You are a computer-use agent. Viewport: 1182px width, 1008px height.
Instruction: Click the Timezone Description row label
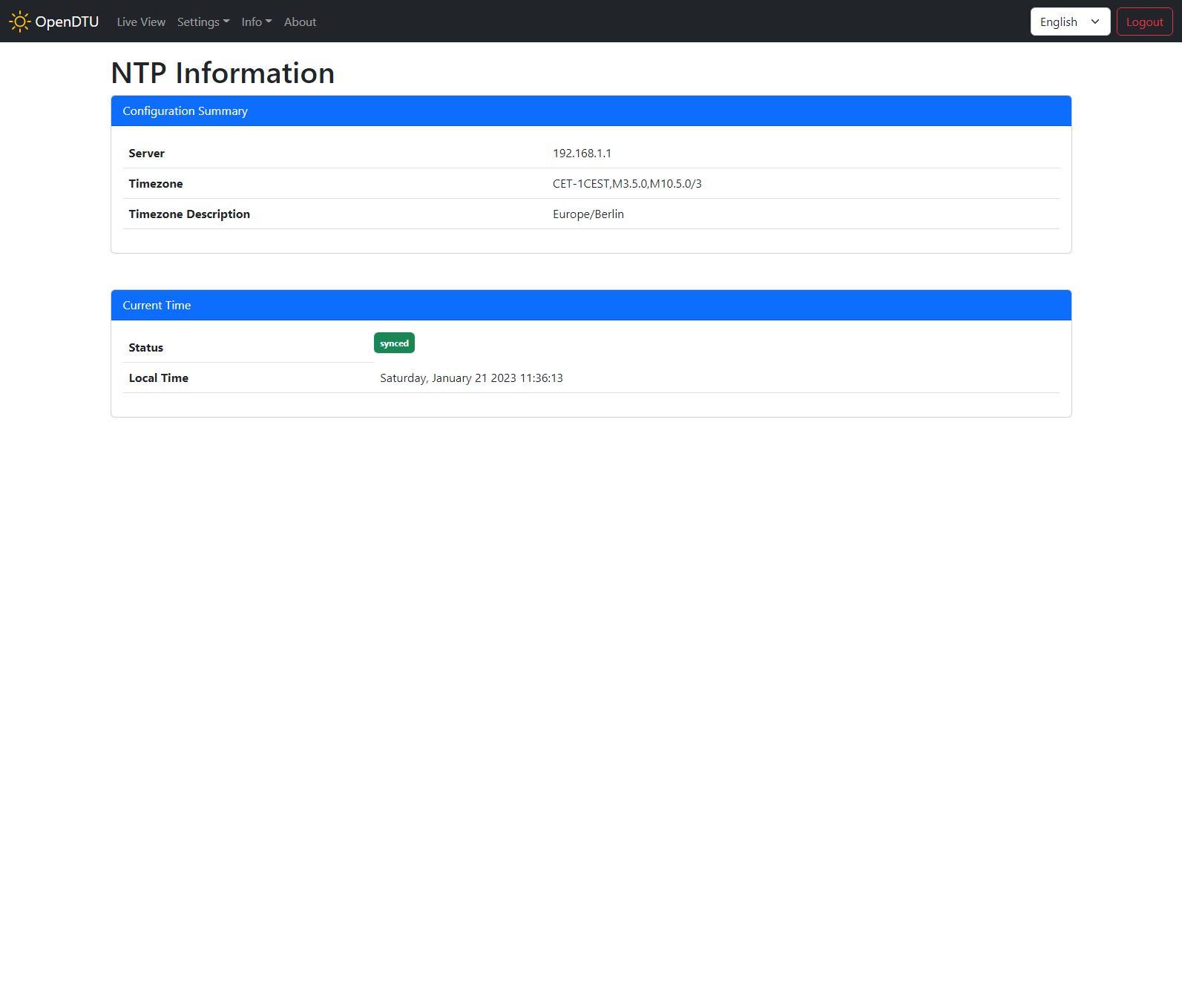[x=189, y=214]
